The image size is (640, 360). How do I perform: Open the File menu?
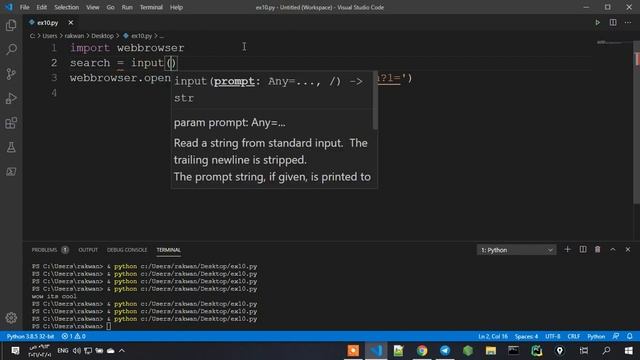tap(24, 7)
